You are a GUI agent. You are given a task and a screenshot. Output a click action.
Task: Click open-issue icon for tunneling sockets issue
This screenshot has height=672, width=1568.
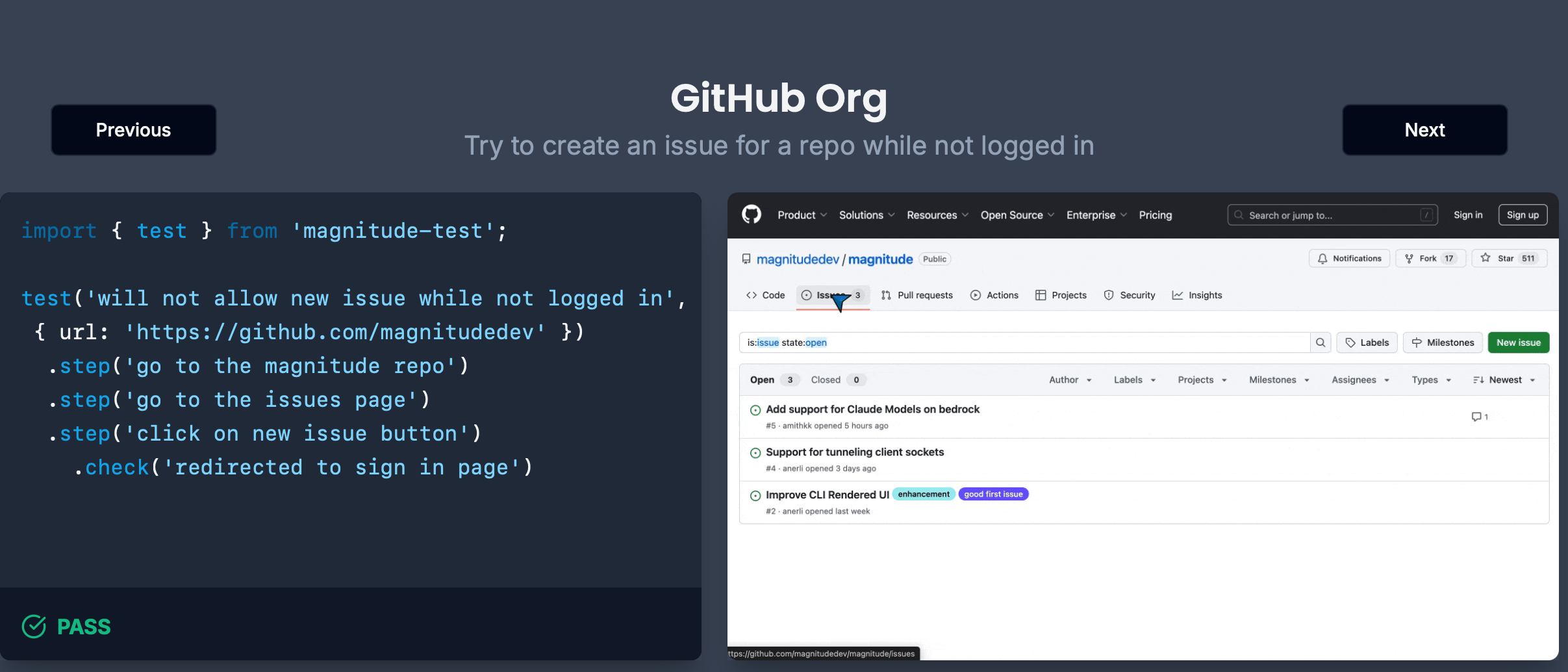point(755,453)
